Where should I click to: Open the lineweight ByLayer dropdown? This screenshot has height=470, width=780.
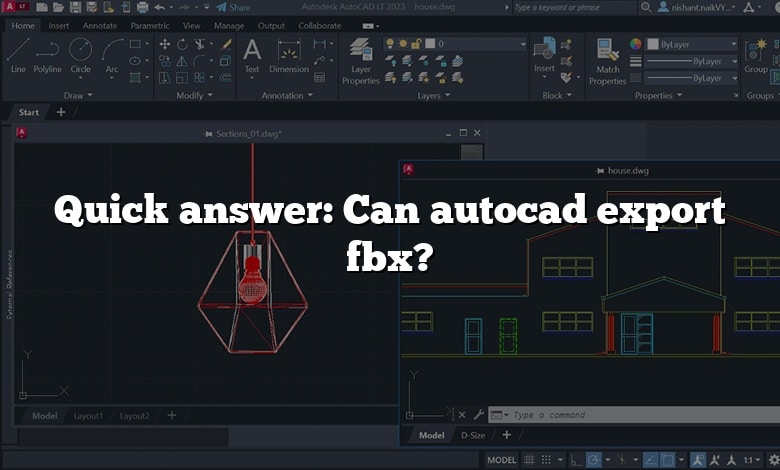691,61
